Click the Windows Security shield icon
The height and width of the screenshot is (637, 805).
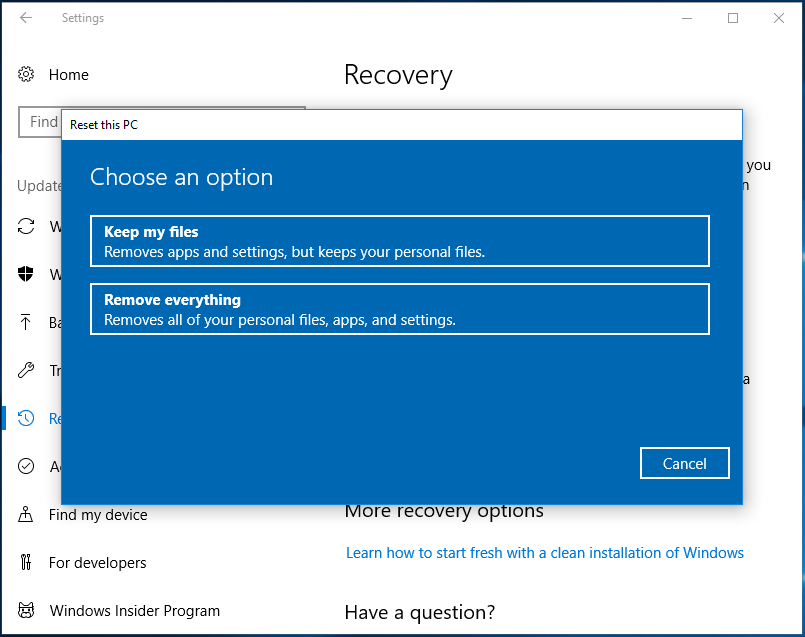[x=26, y=274]
